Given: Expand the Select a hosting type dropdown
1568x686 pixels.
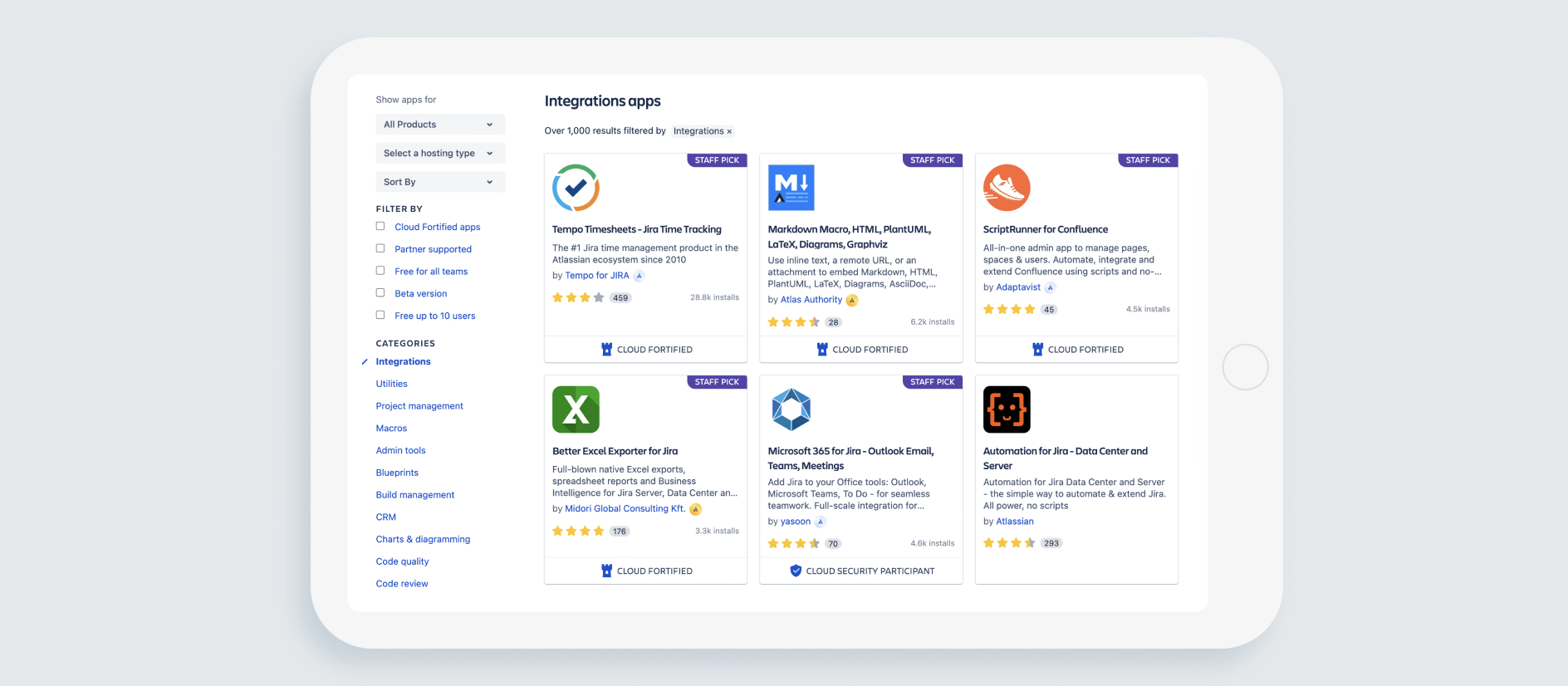Looking at the screenshot, I should 440,153.
